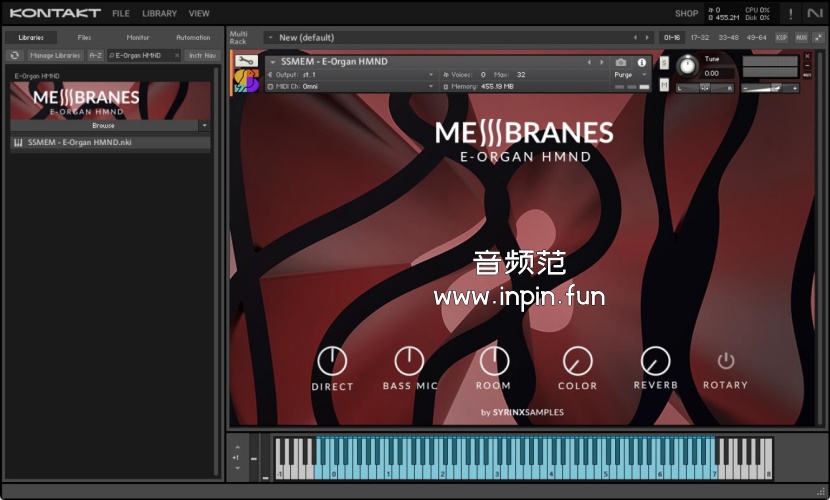Toggle A-Z library sorting
Image resolution: width=830 pixels, height=500 pixels.
pyautogui.click(x=95, y=55)
